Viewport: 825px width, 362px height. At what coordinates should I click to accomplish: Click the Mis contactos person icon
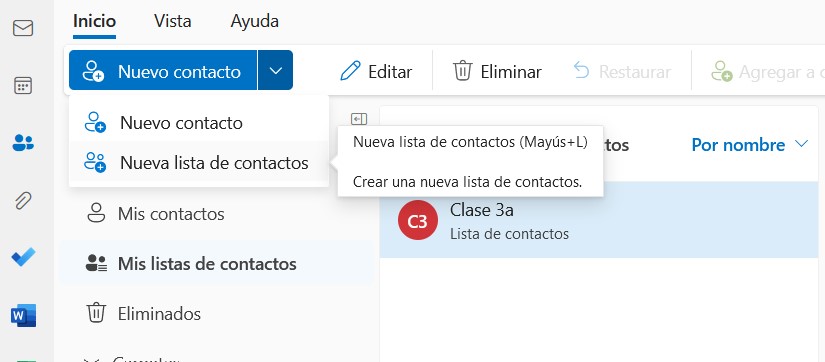(96, 214)
